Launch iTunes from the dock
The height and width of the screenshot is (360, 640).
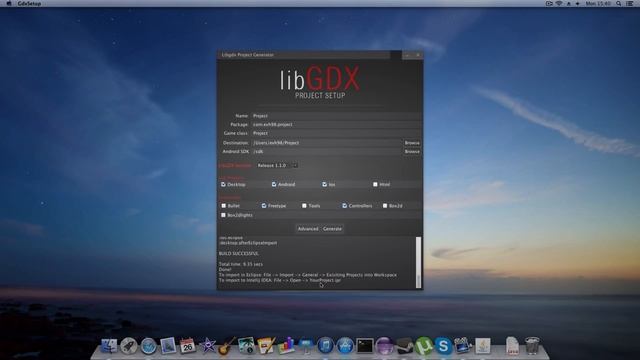coord(325,346)
